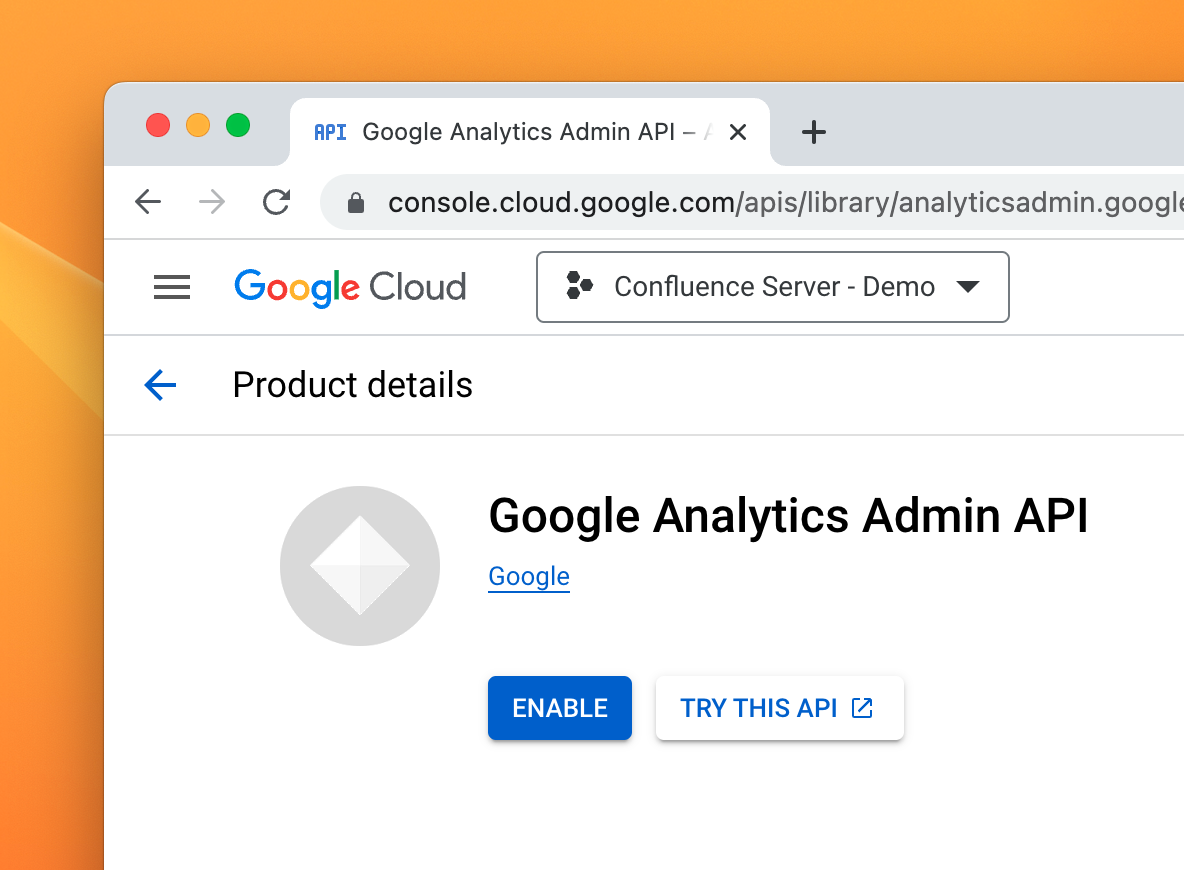Click the TRY THIS API button
Viewport: 1184px width, 870px height.
(x=779, y=708)
